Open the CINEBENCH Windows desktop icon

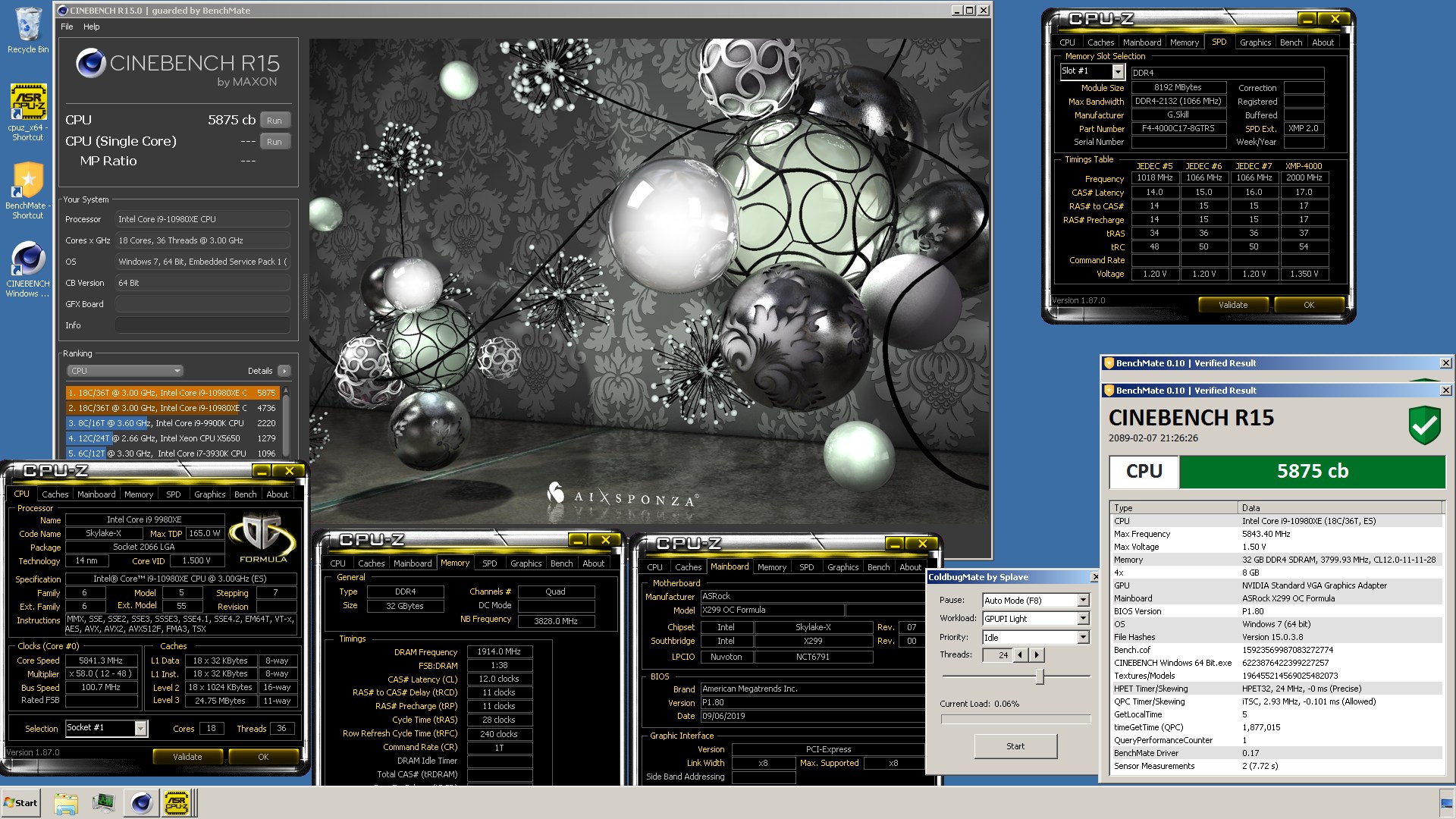28,269
